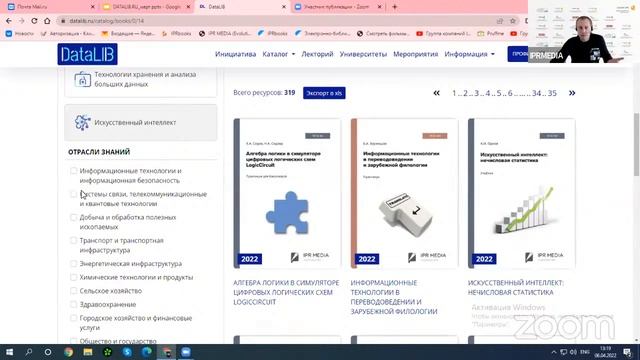Click the browser forward arrow

coord(21,20)
